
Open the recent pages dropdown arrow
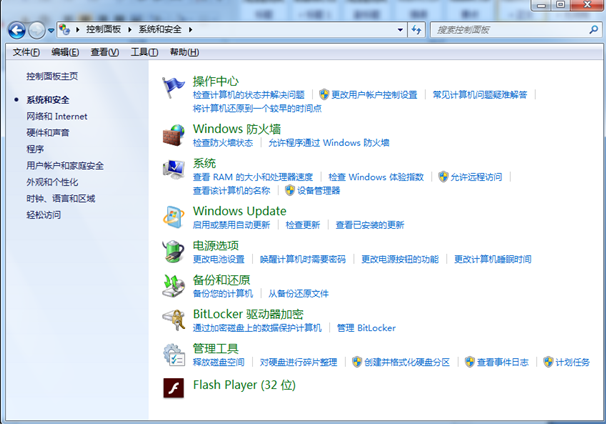51,30
